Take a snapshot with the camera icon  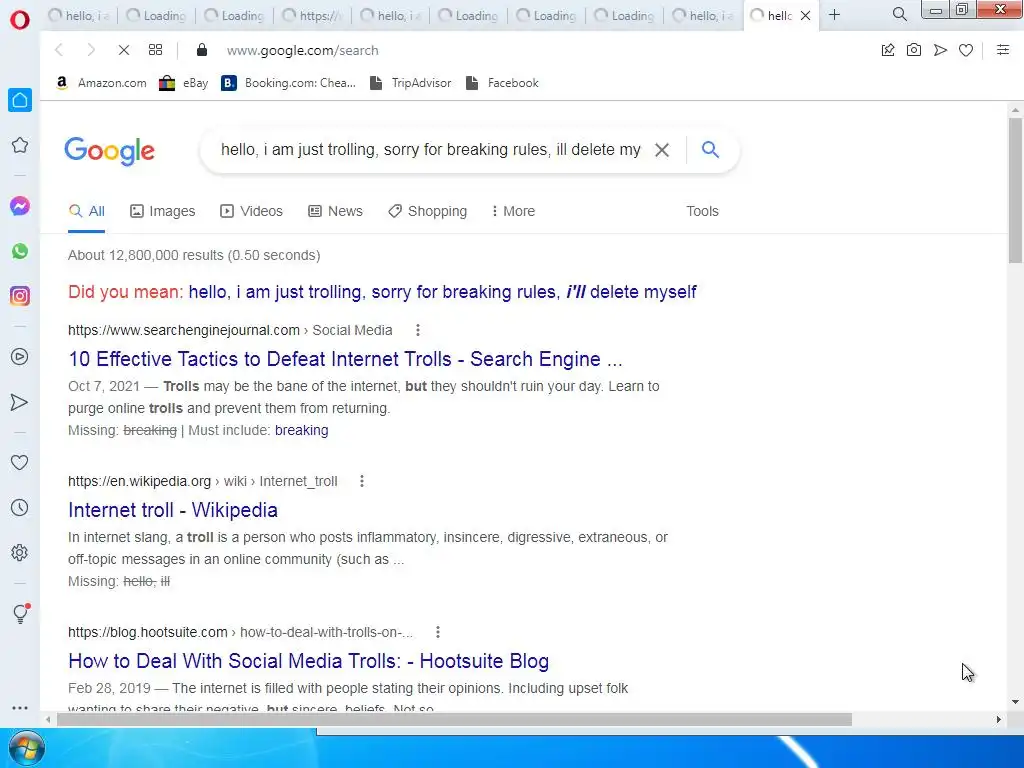point(914,50)
